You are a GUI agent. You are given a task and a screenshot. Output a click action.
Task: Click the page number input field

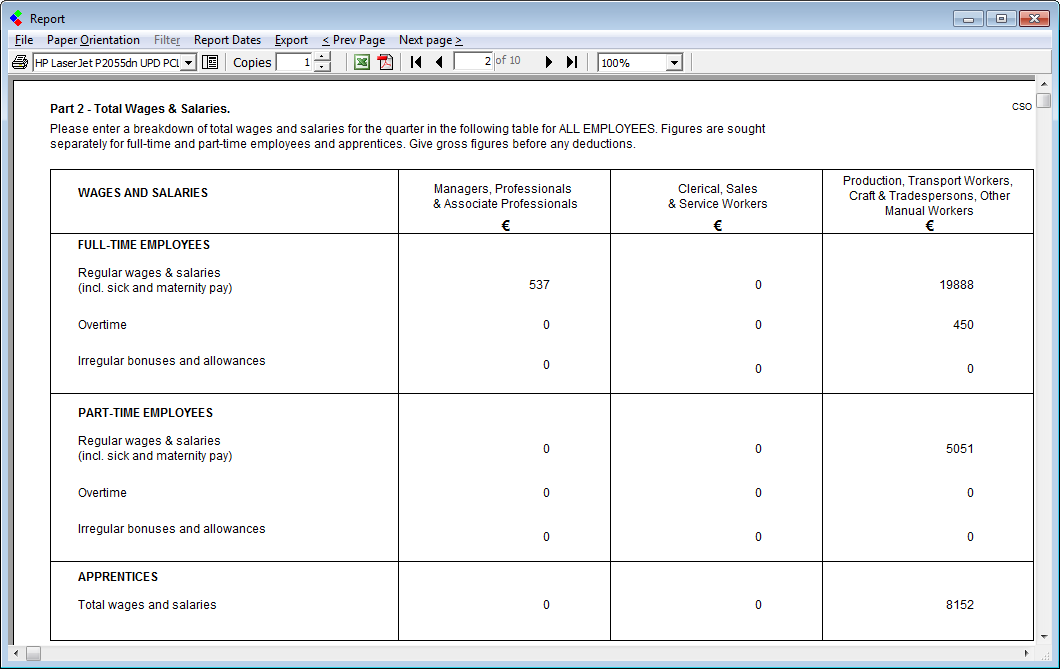(473, 62)
